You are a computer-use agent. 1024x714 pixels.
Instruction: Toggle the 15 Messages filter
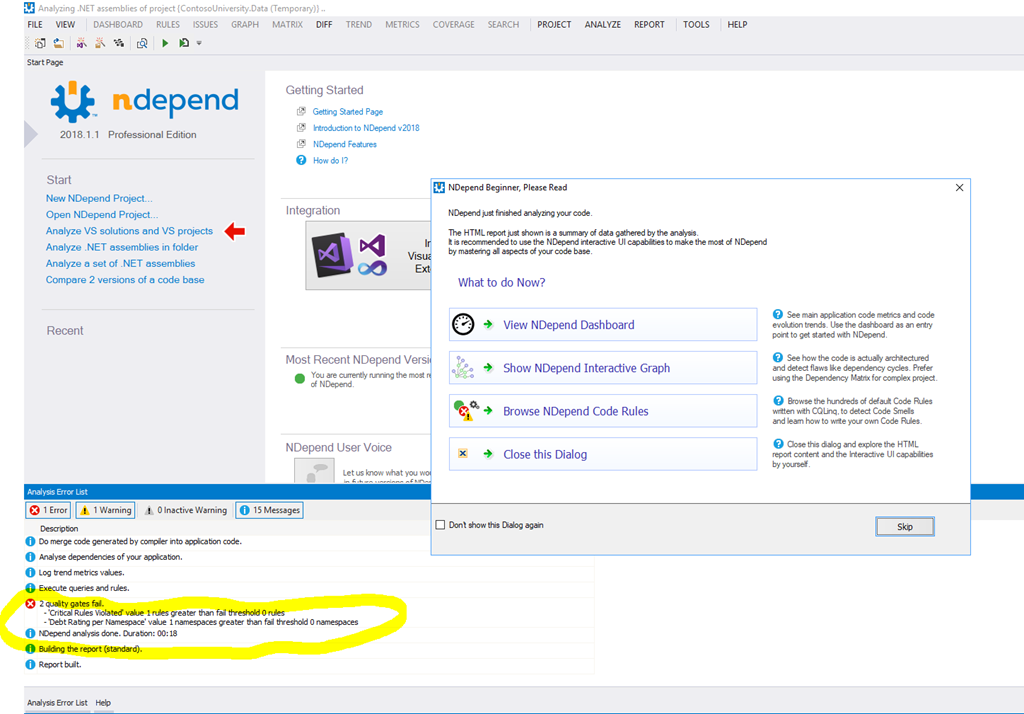point(269,510)
